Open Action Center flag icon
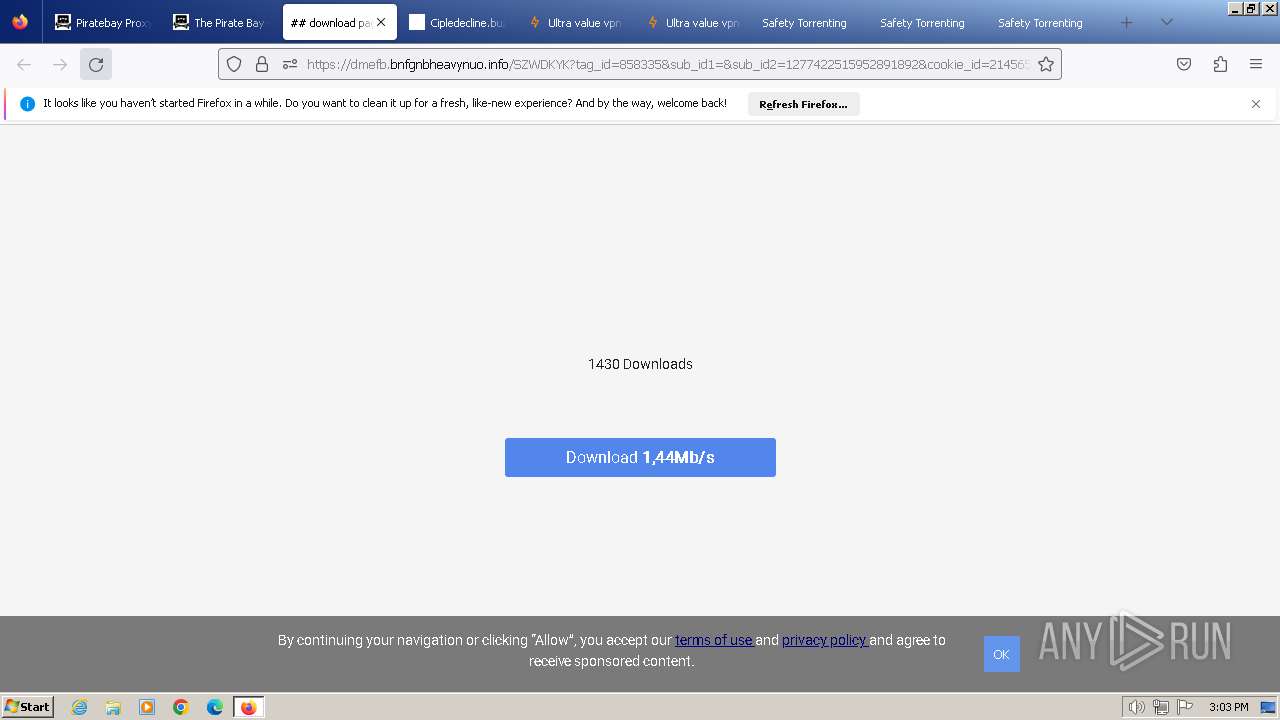This screenshot has height=720, width=1280. click(x=1185, y=707)
